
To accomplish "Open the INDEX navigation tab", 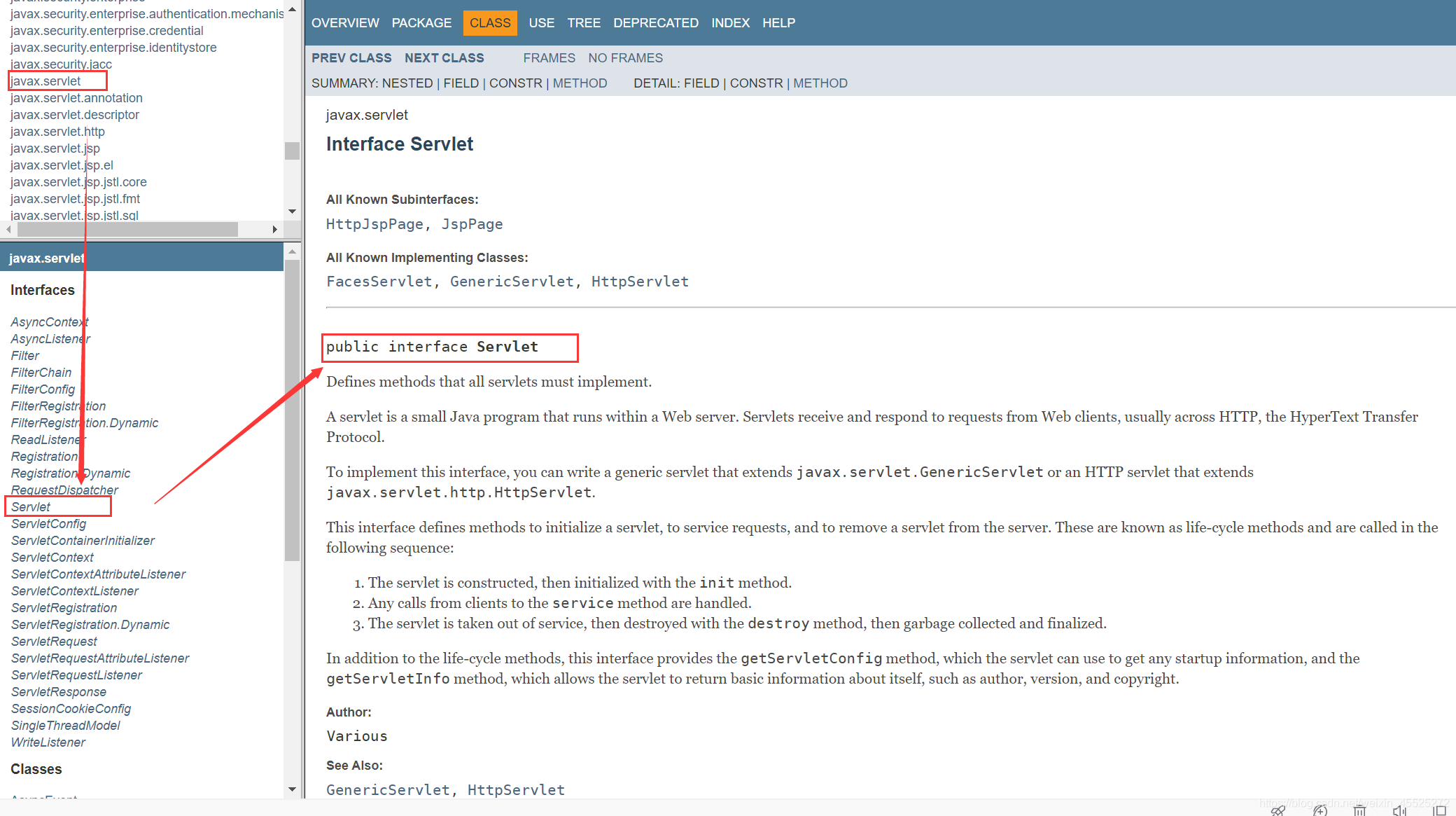I will pos(730,23).
